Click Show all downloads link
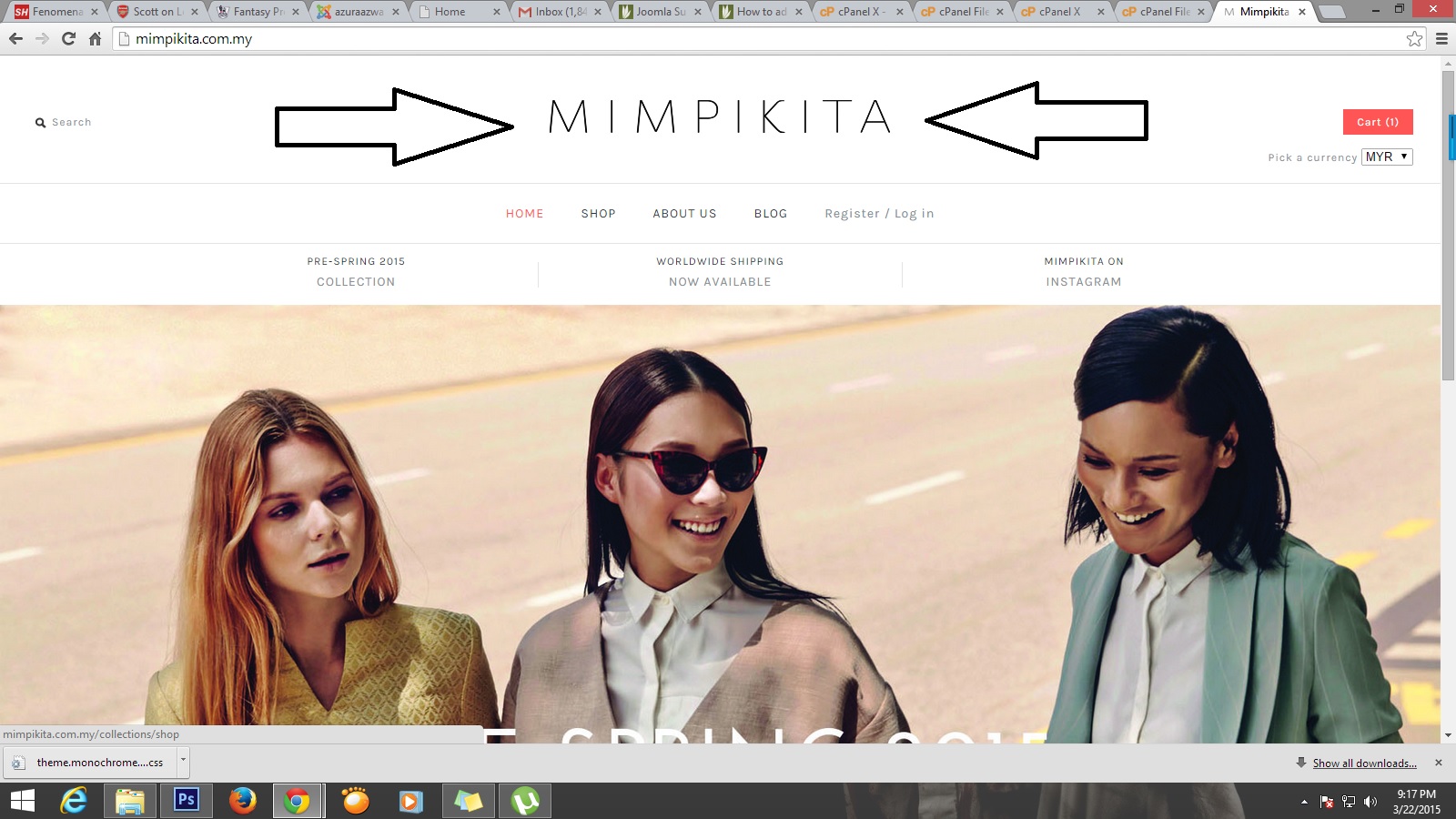 click(1364, 763)
